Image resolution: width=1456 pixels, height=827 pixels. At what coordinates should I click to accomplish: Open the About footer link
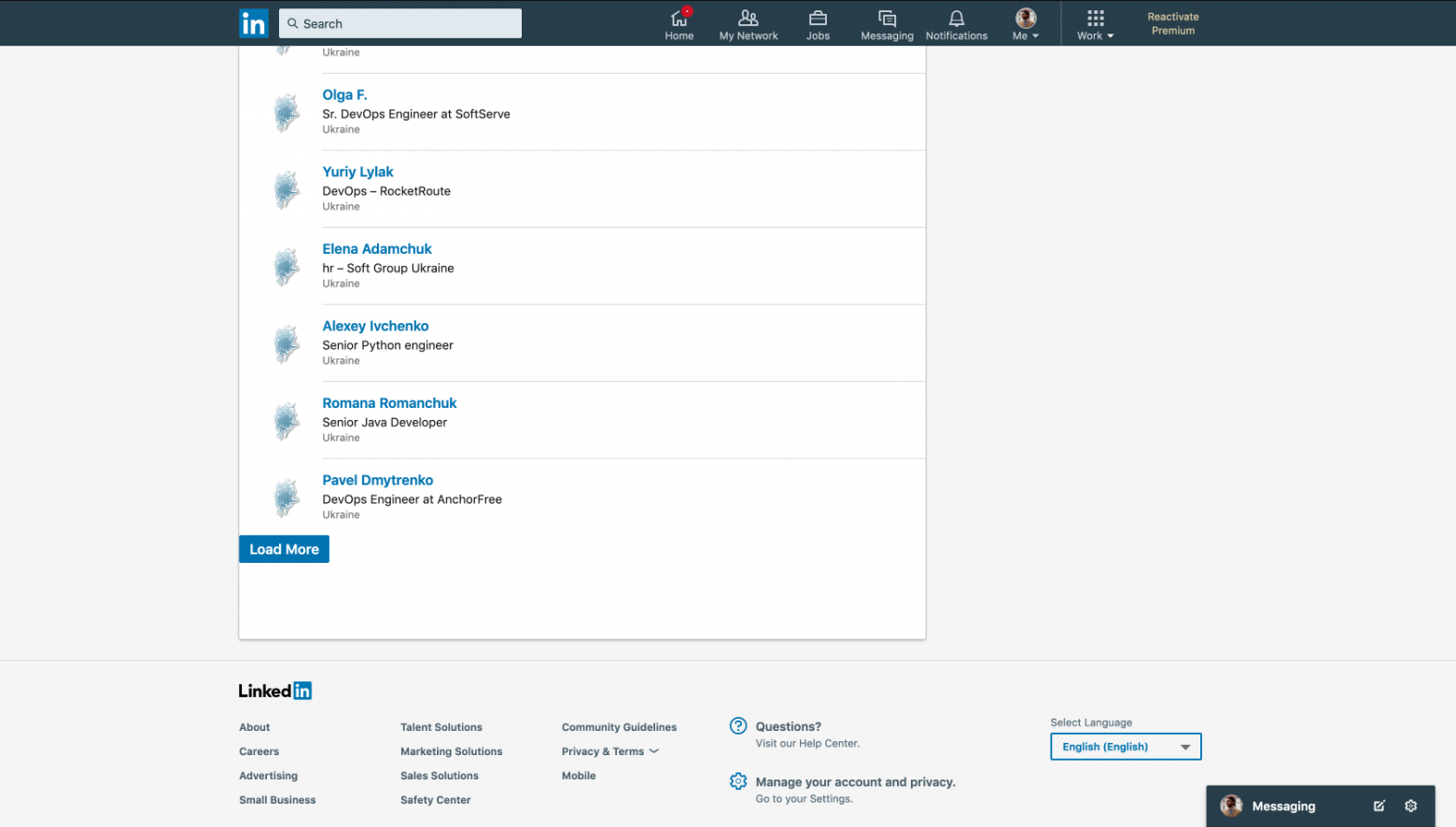[x=254, y=727]
